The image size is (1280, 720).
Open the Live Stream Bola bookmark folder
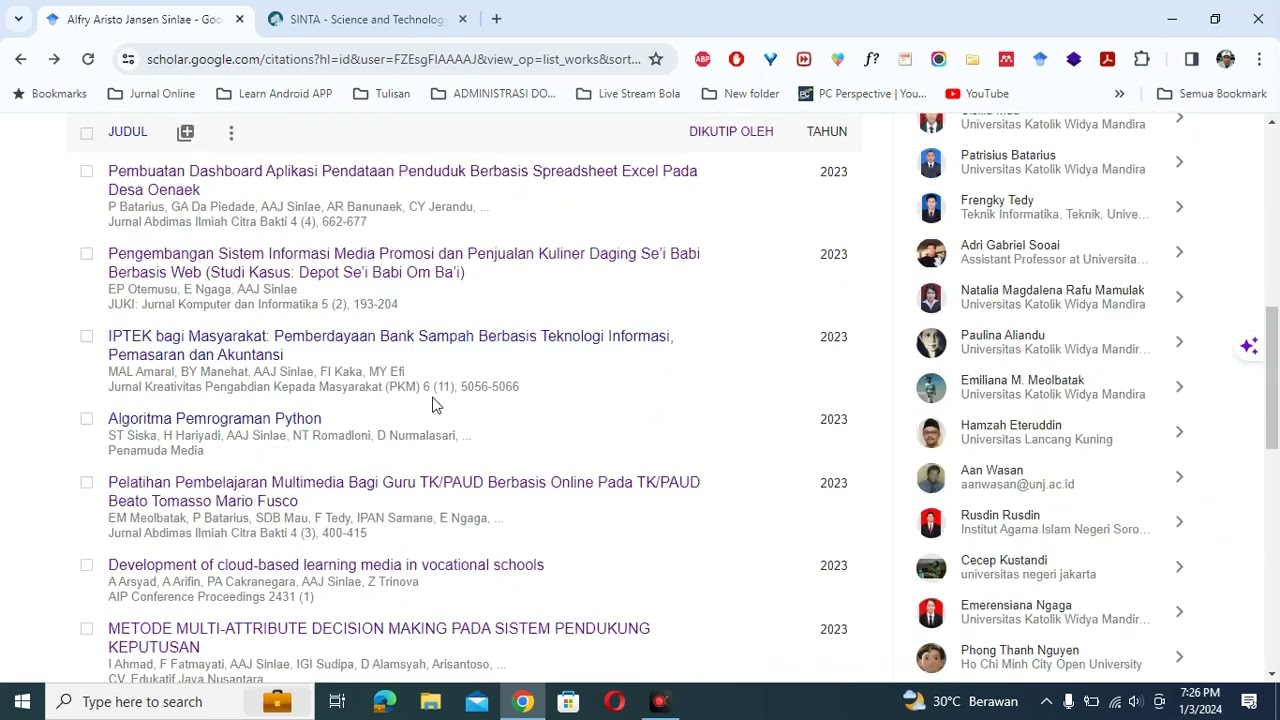tap(628, 93)
